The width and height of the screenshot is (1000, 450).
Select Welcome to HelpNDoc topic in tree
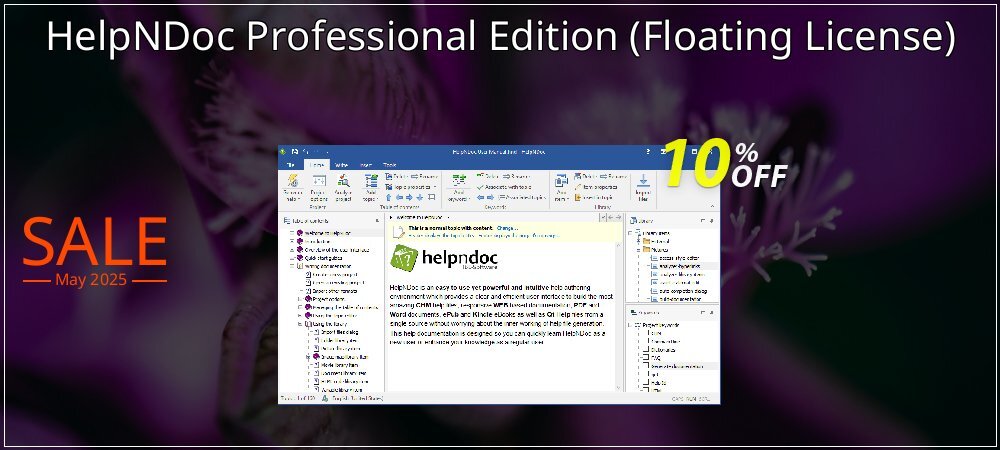pos(328,233)
